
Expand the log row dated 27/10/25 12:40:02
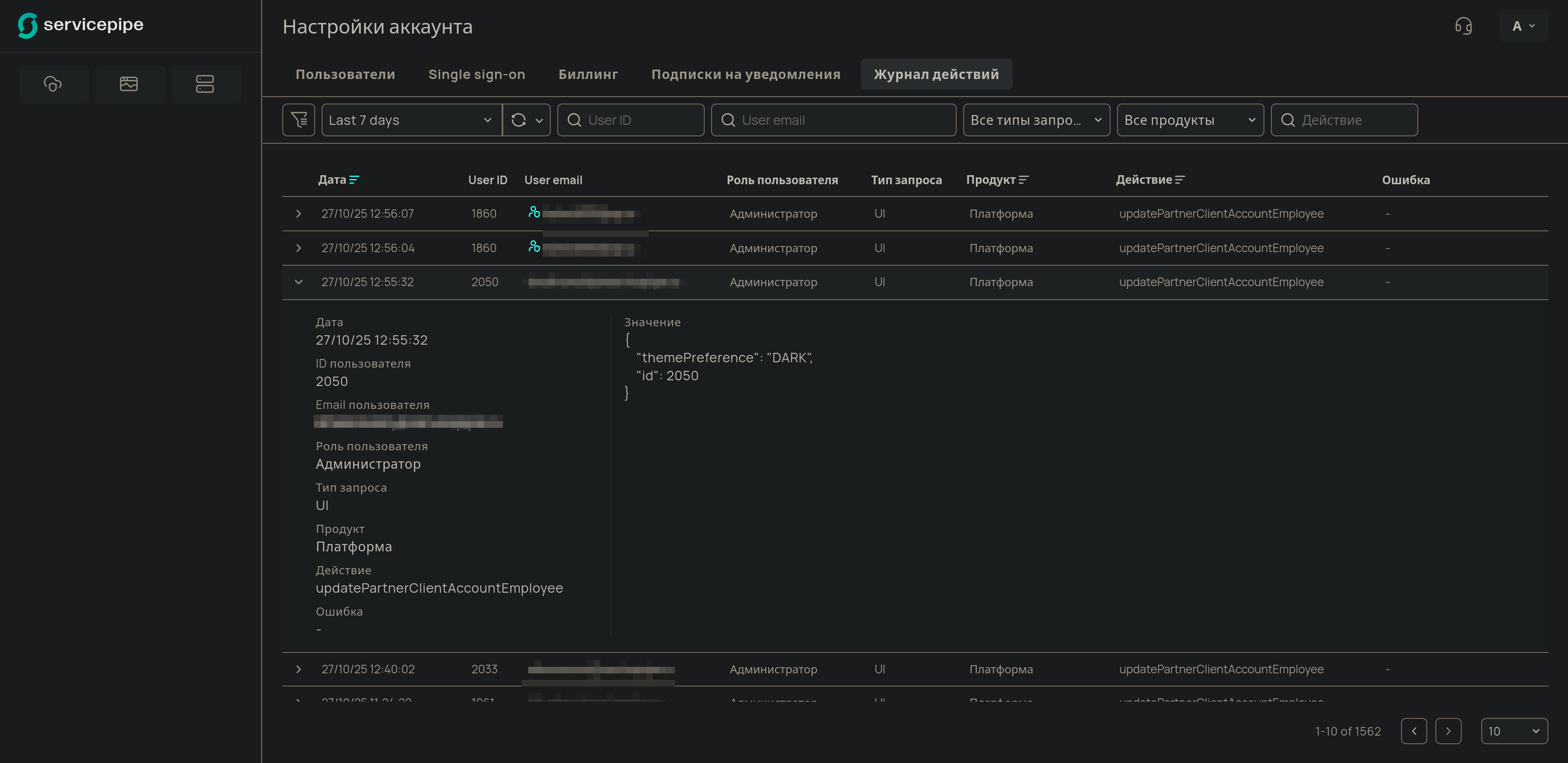point(298,668)
